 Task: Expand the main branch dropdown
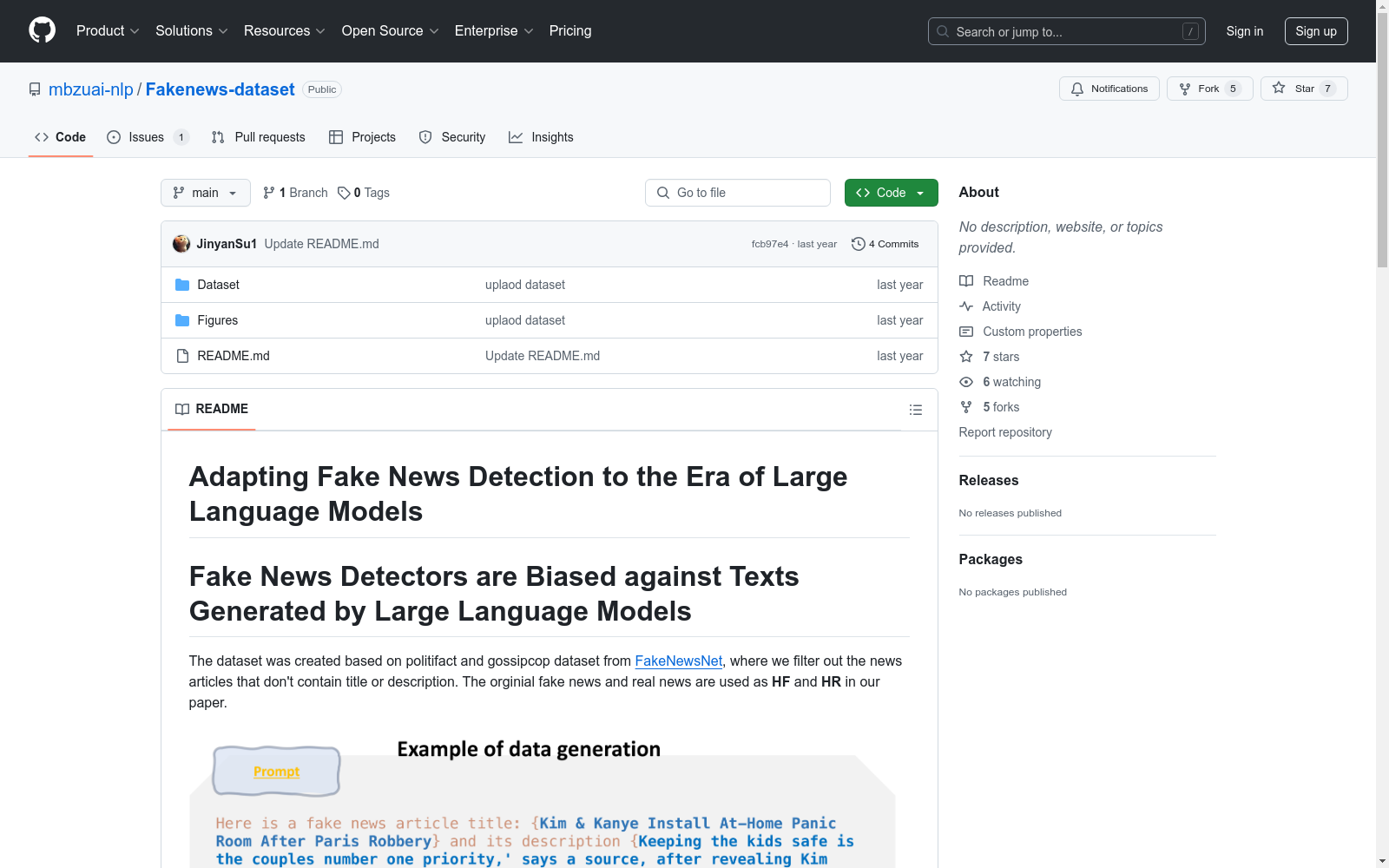click(205, 193)
